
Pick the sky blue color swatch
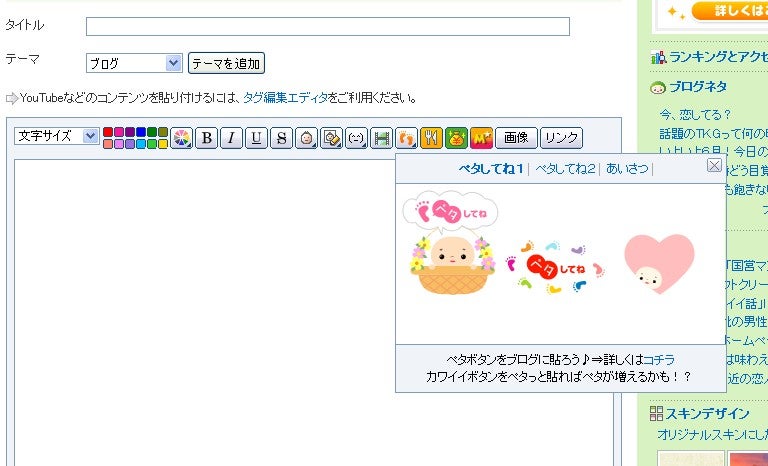click(x=141, y=144)
